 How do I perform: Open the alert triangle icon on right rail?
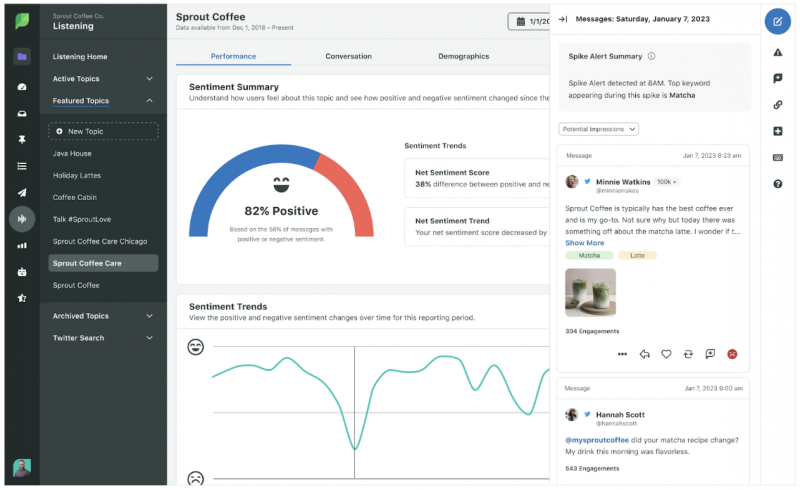[778, 52]
